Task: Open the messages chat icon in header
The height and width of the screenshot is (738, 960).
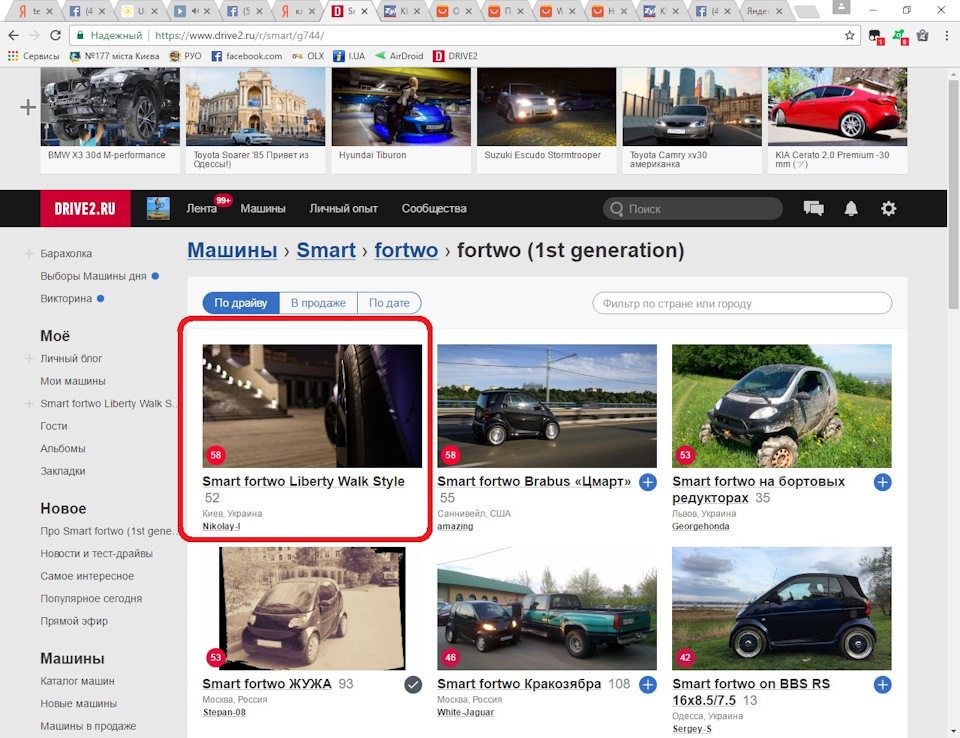Action: [x=814, y=209]
